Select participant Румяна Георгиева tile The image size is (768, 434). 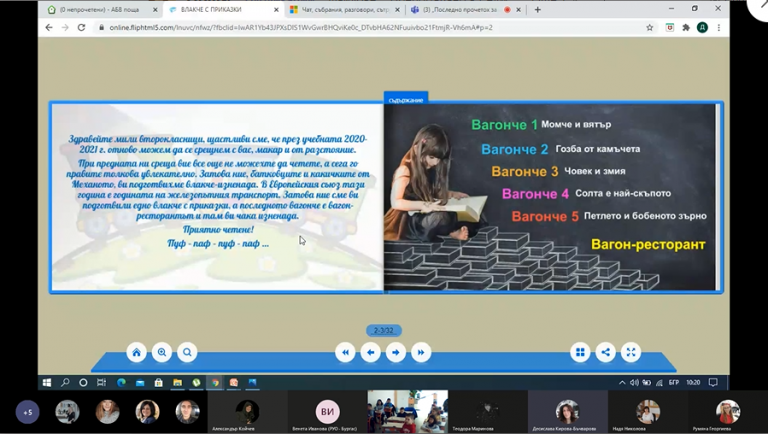(x=728, y=412)
